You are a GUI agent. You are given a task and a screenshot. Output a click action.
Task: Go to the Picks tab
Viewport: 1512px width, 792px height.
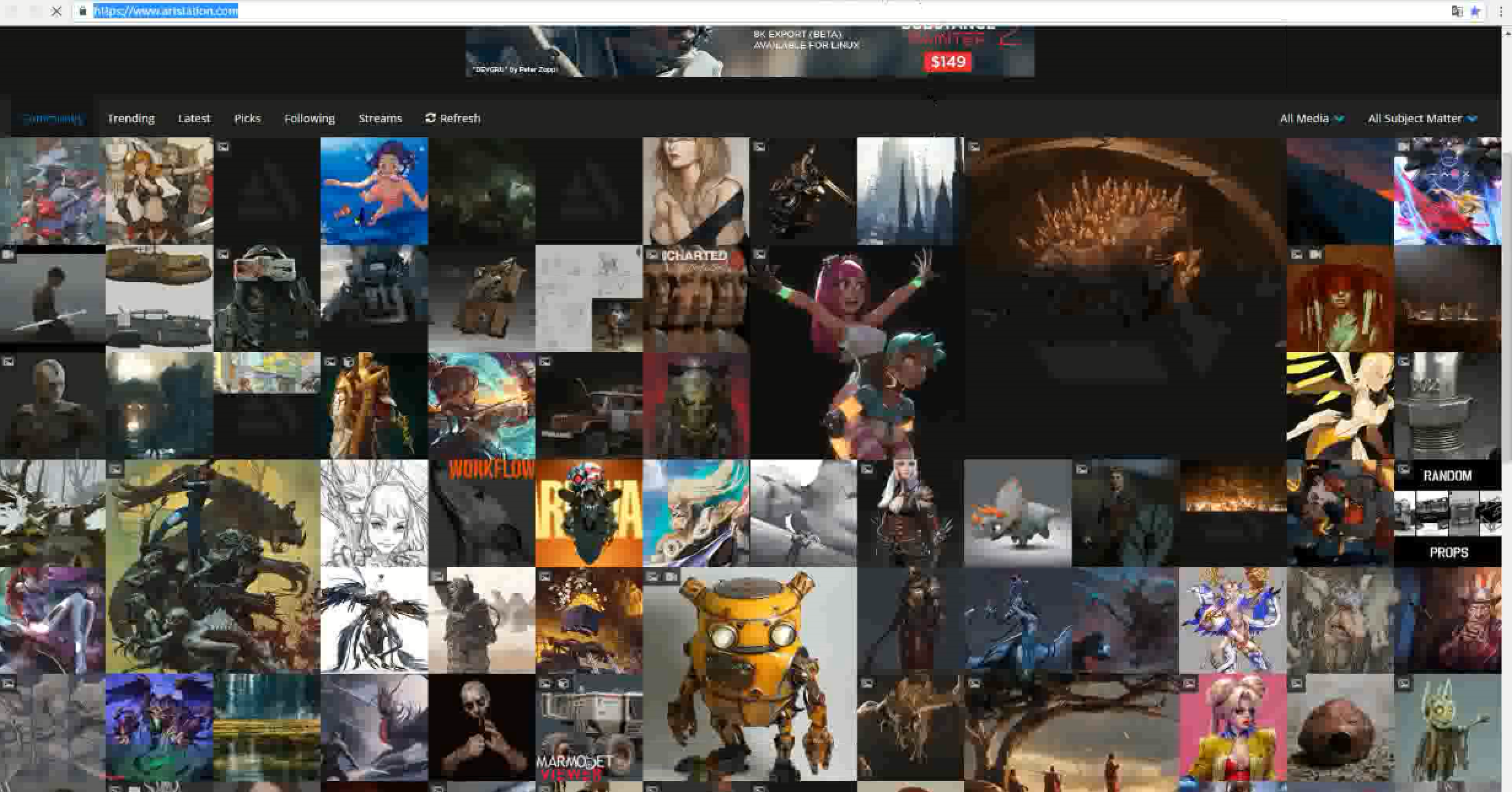pyautogui.click(x=247, y=119)
